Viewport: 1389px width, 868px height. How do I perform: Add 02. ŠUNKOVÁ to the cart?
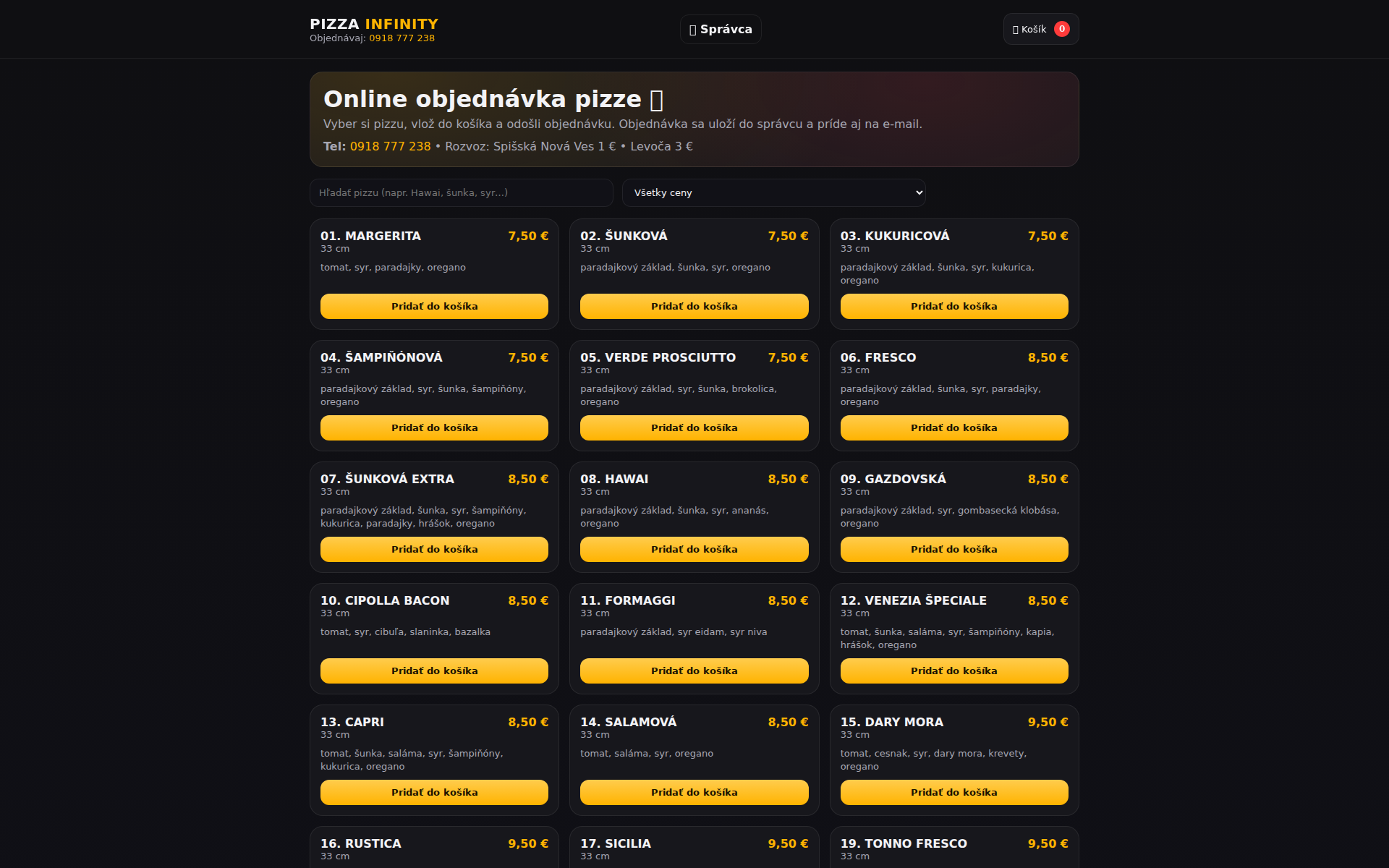click(x=694, y=306)
